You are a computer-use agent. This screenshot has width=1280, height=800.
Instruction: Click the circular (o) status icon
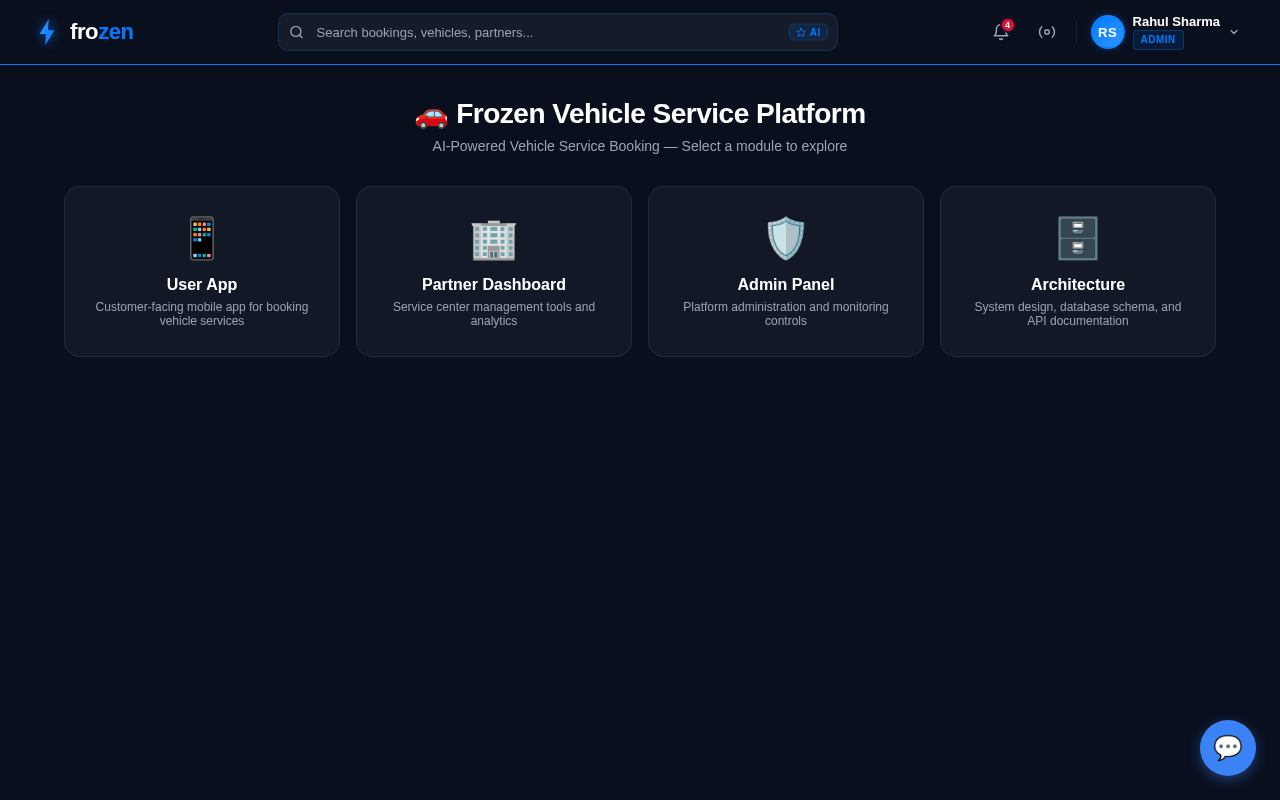(1047, 32)
